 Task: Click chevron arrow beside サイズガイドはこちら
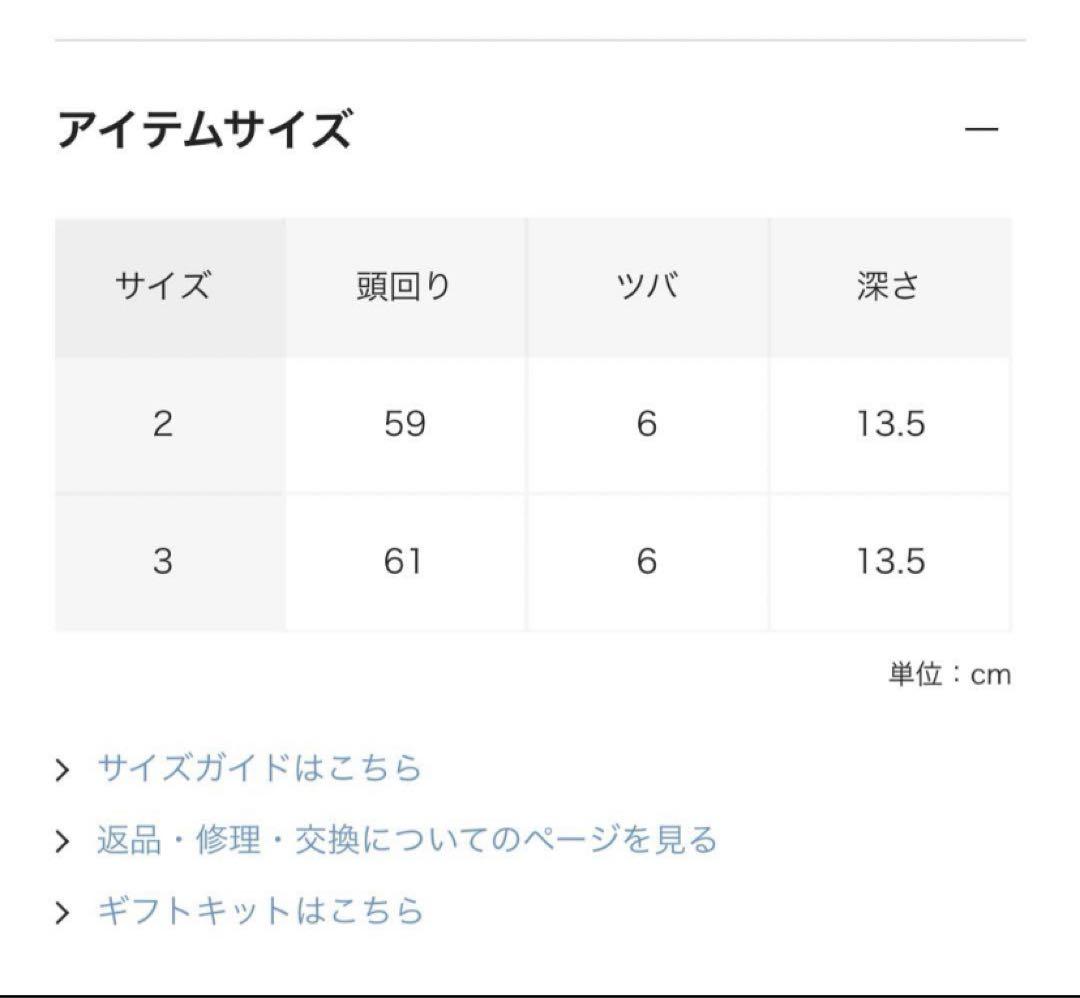pyautogui.click(x=63, y=770)
